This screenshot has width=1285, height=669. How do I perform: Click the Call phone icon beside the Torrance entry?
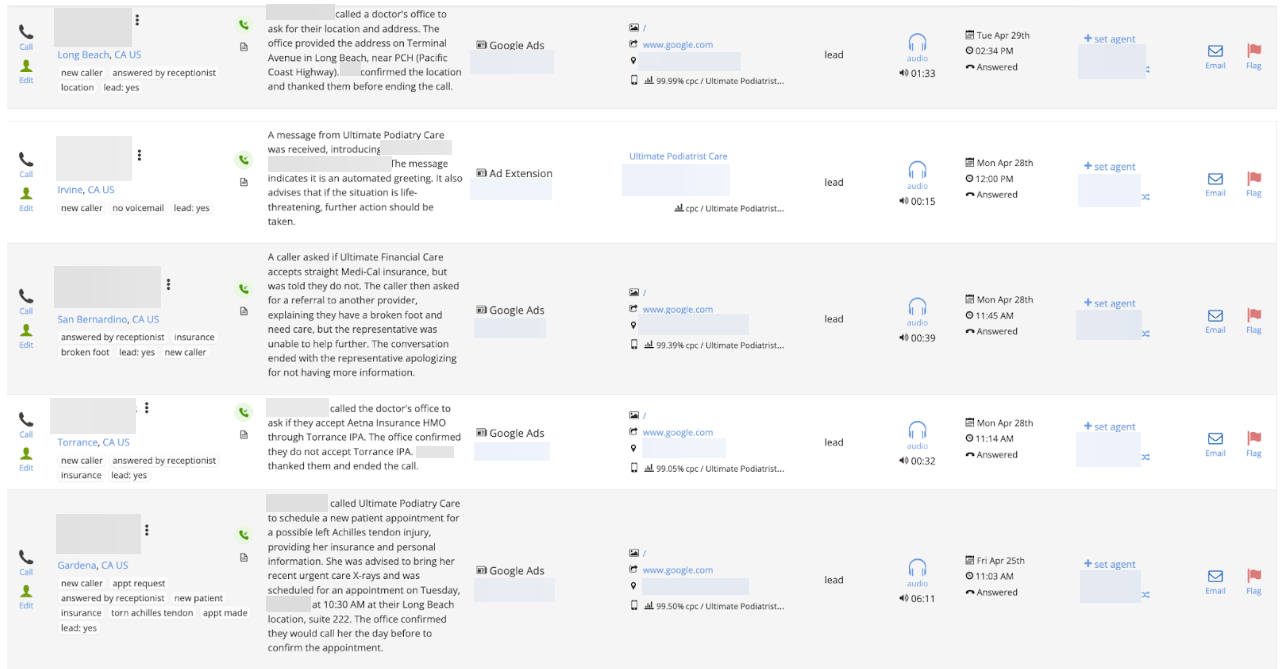[x=25, y=418]
